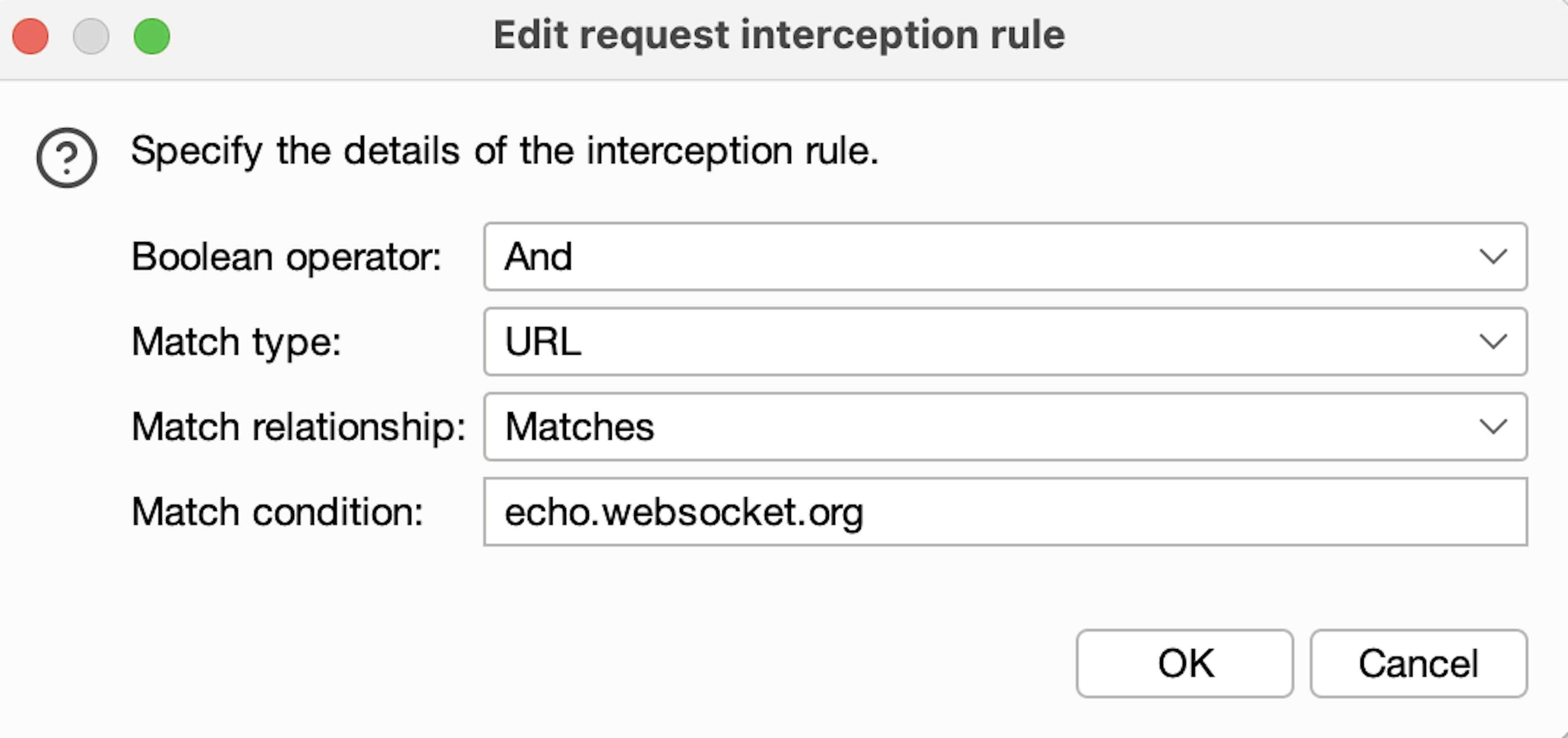Click the green zoom window button
Image resolution: width=1568 pixels, height=738 pixels.
coord(151,36)
